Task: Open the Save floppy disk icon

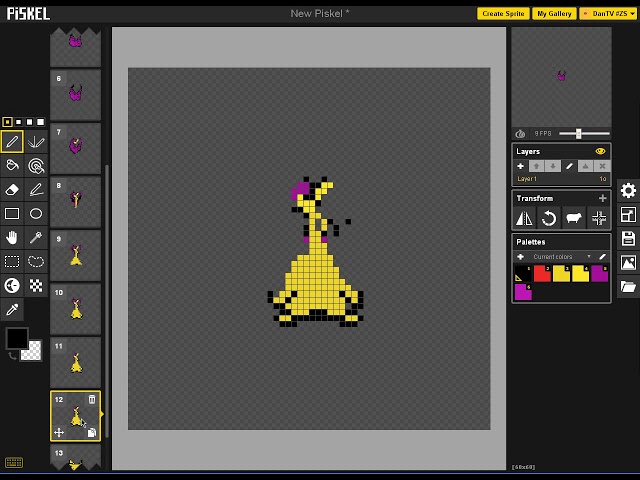Action: [x=628, y=238]
